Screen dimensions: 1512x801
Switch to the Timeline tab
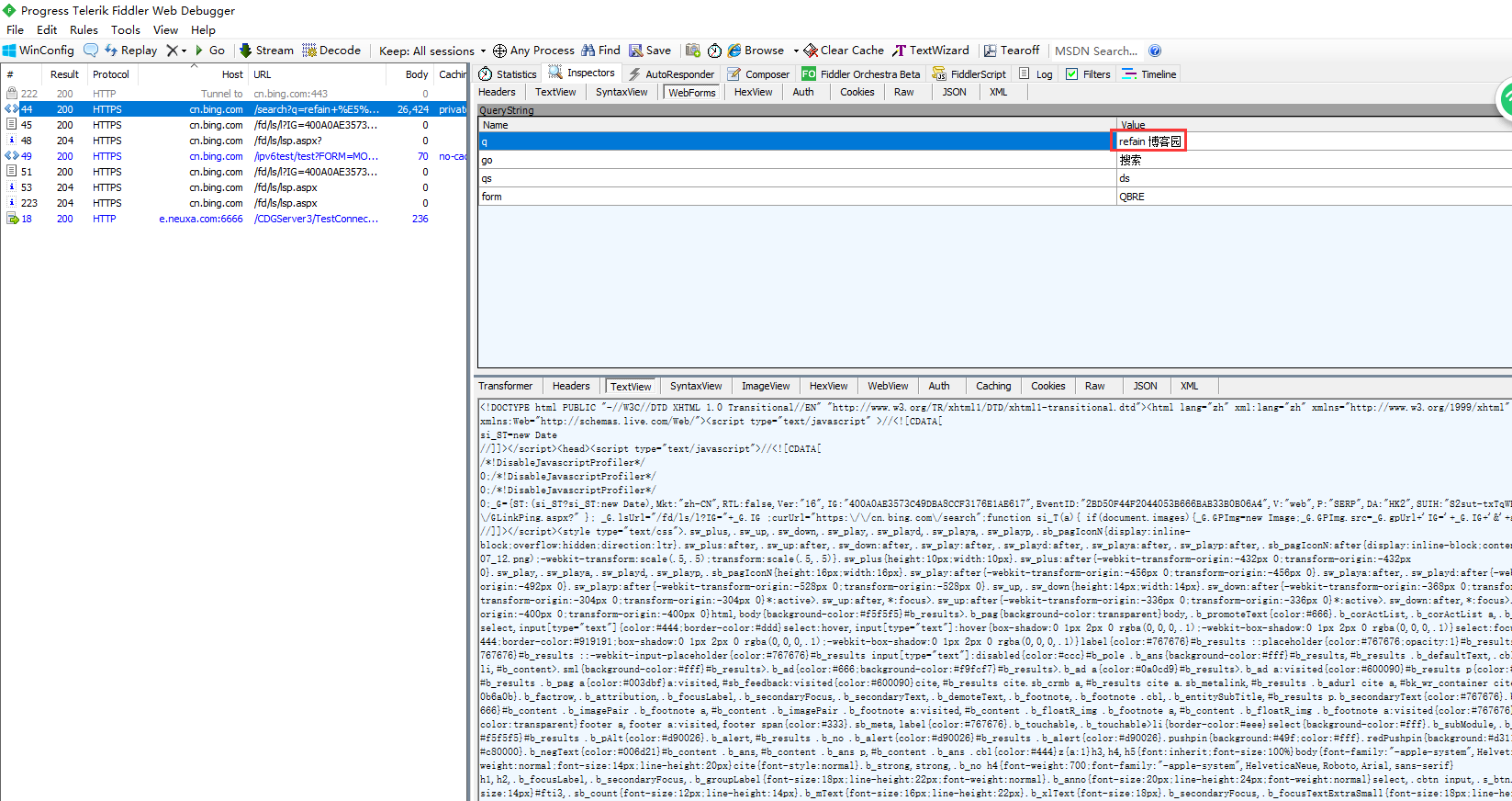click(1148, 73)
